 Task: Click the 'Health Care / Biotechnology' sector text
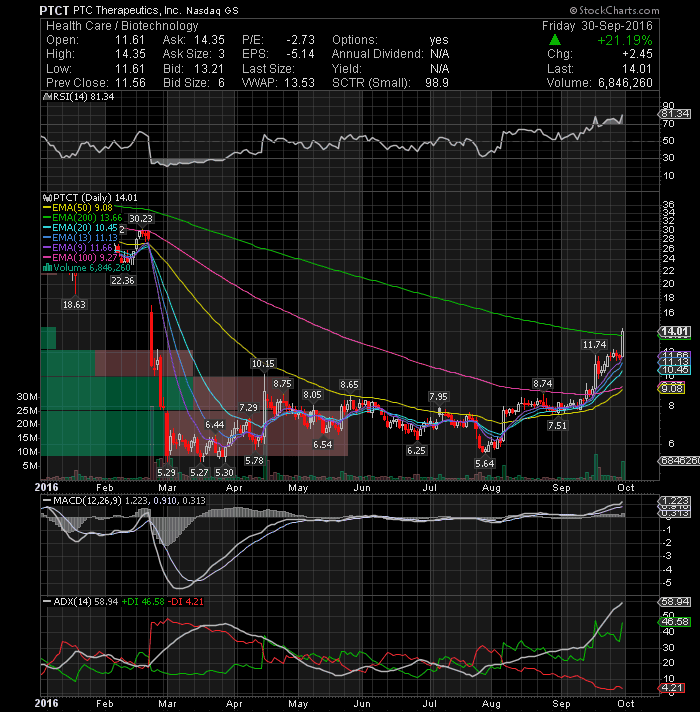(122, 26)
